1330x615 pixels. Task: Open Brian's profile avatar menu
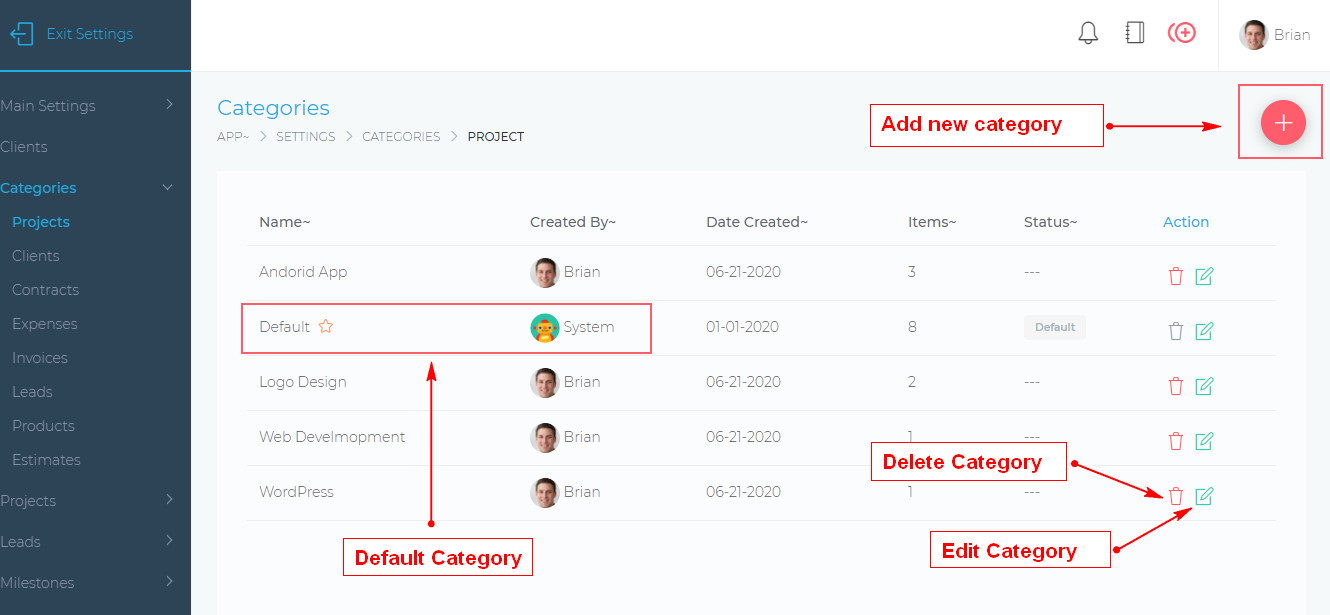[x=1253, y=34]
